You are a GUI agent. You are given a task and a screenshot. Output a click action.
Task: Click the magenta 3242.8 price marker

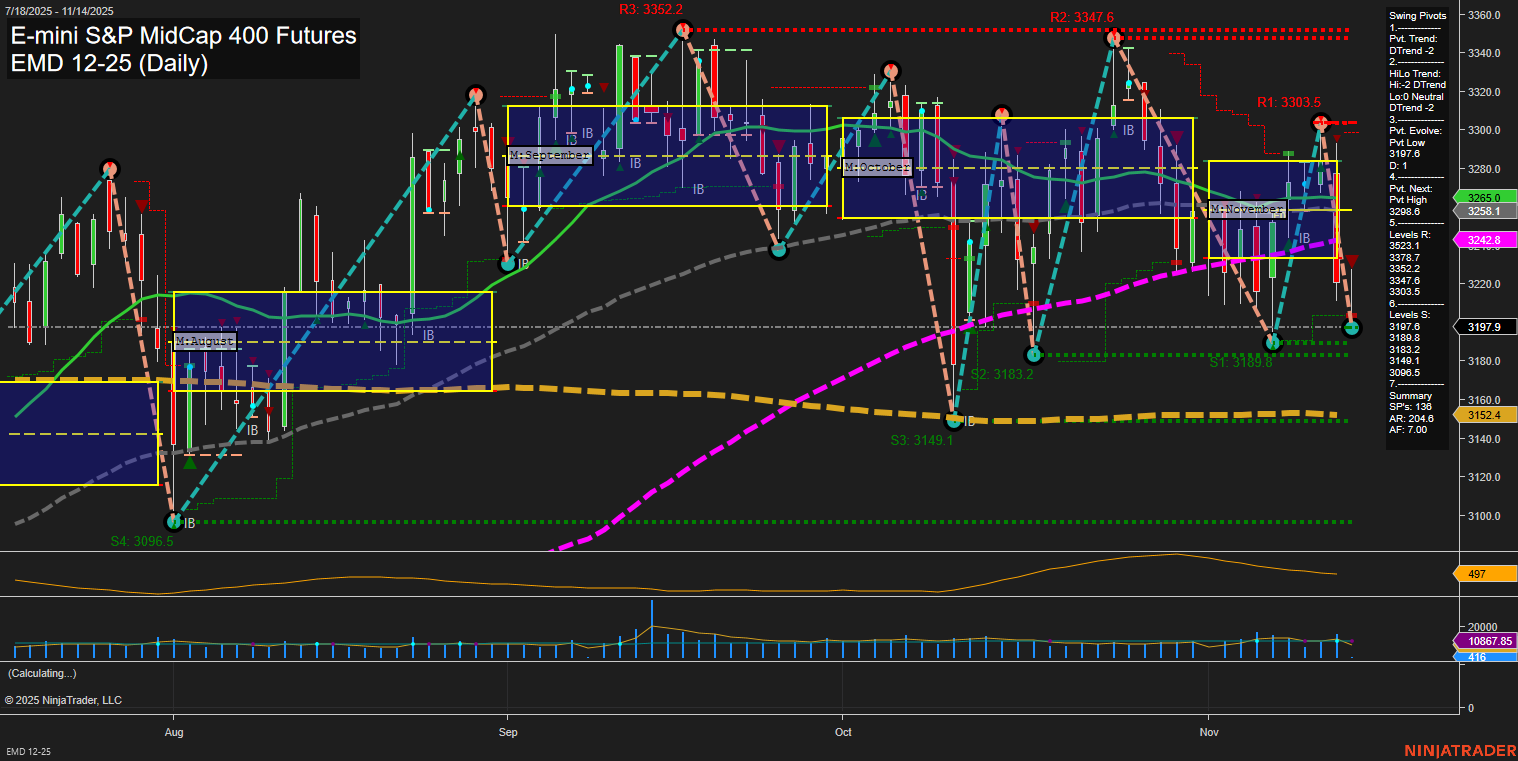1487,240
